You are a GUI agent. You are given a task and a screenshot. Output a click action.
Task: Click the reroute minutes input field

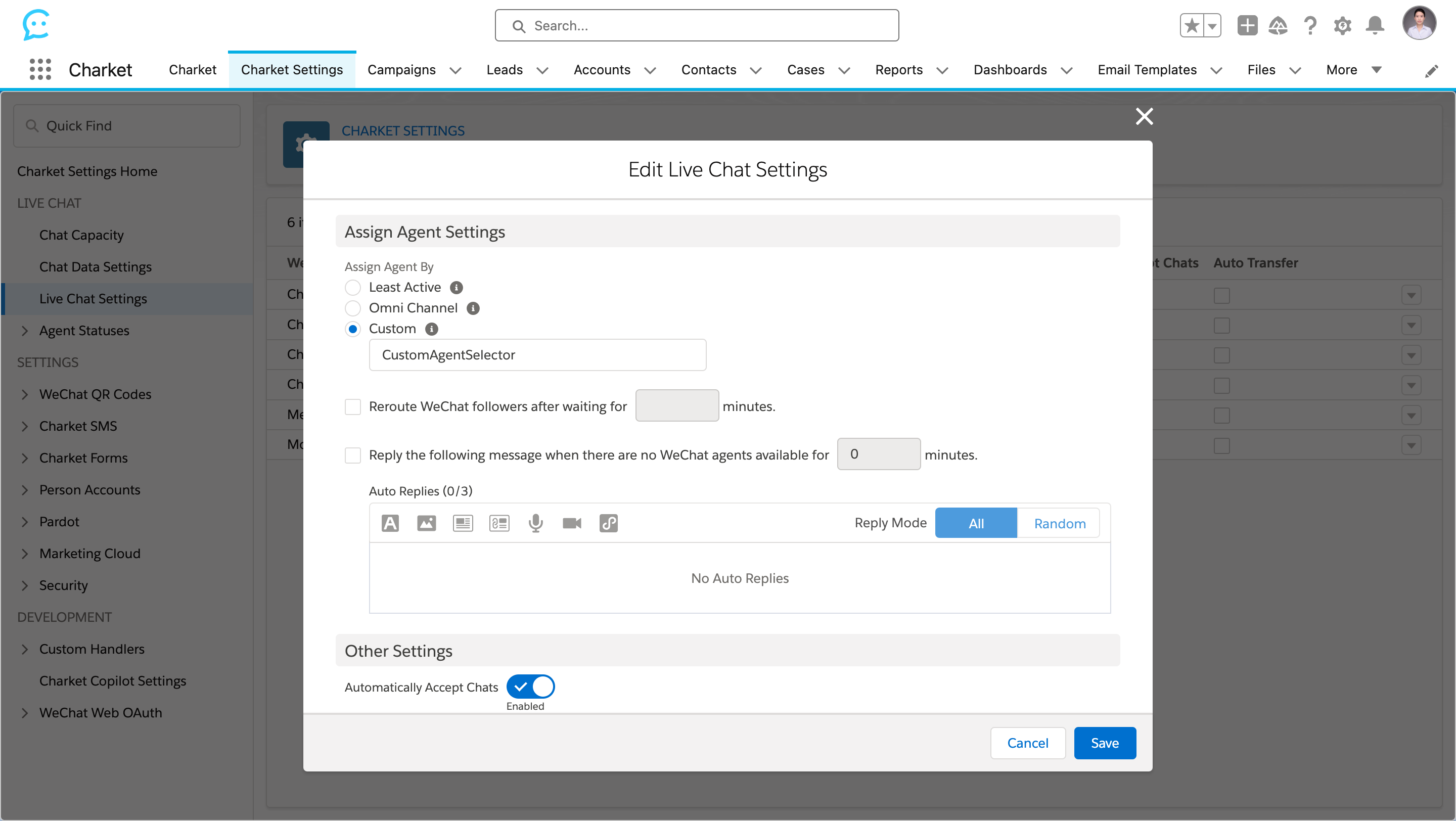point(676,405)
